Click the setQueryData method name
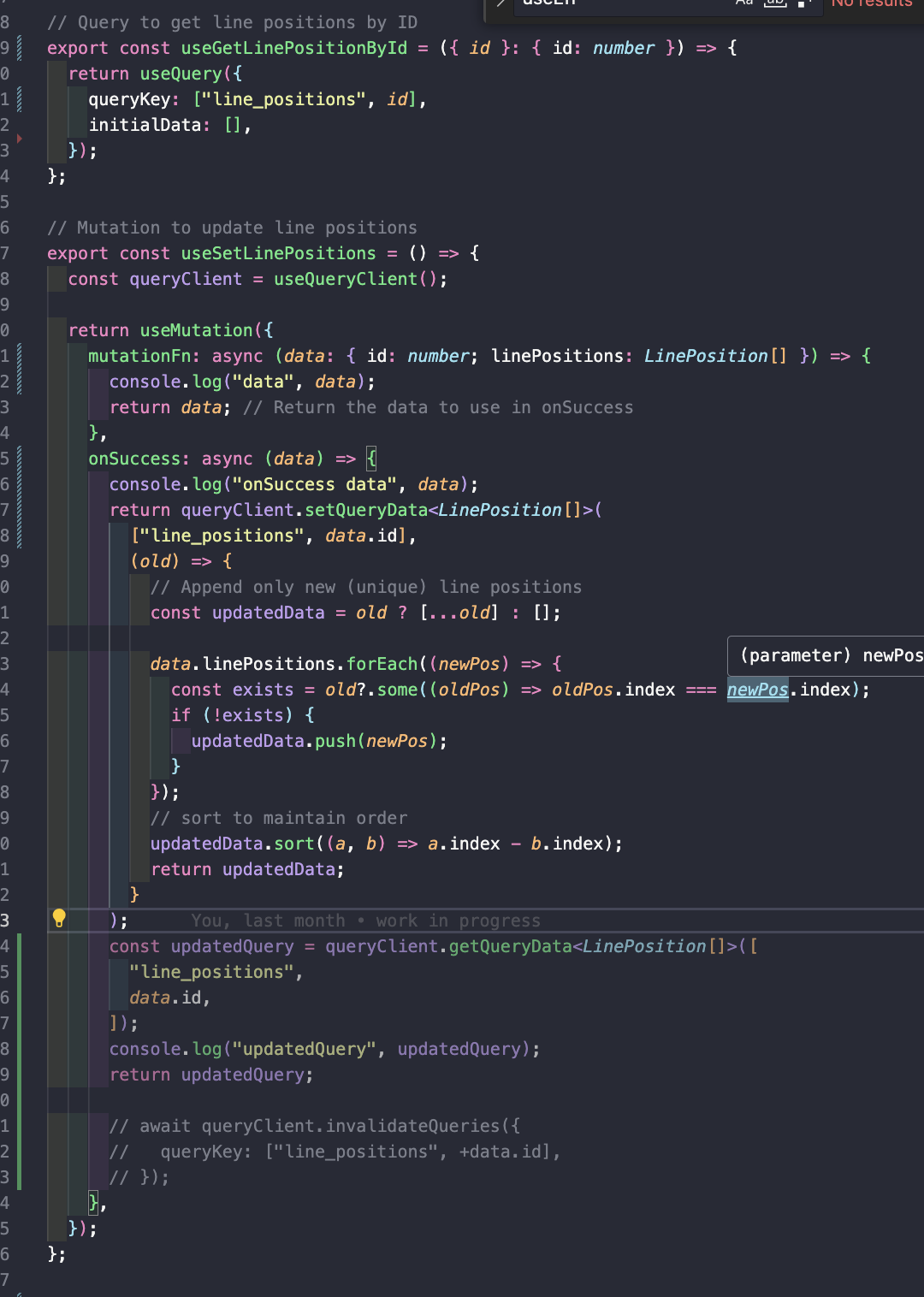Viewport: 924px width, 1297px height. click(x=366, y=510)
